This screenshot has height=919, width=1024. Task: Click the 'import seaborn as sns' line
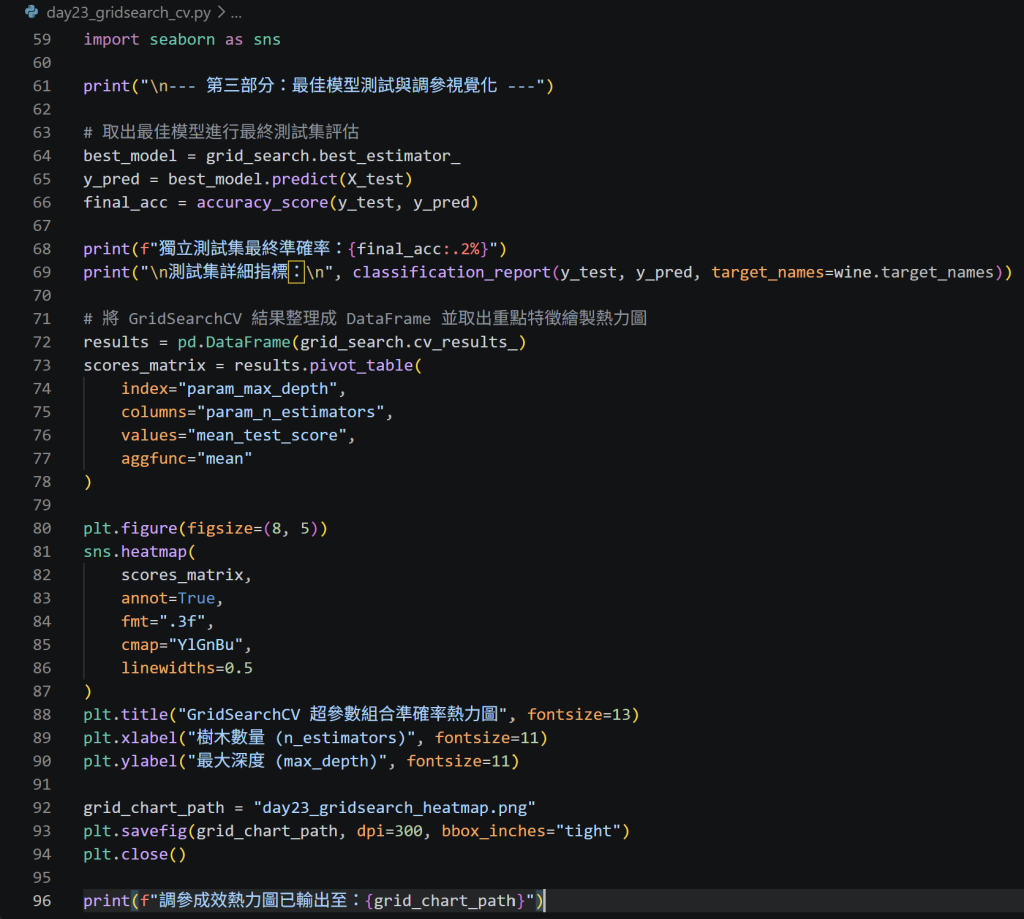pos(182,40)
